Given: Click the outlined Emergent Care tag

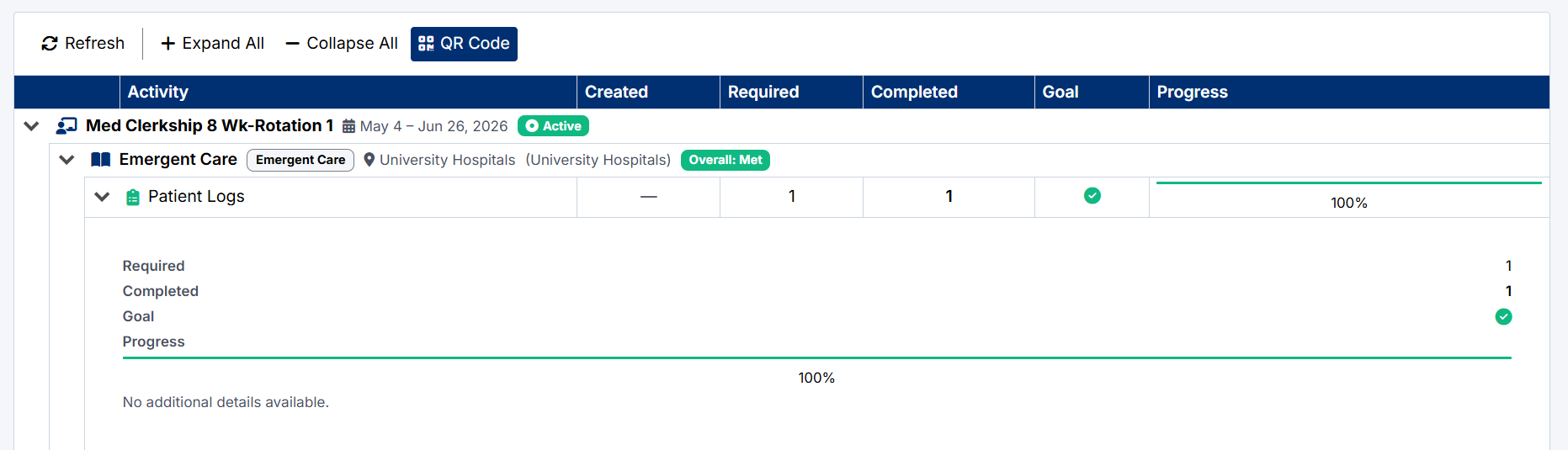Looking at the screenshot, I should point(300,160).
